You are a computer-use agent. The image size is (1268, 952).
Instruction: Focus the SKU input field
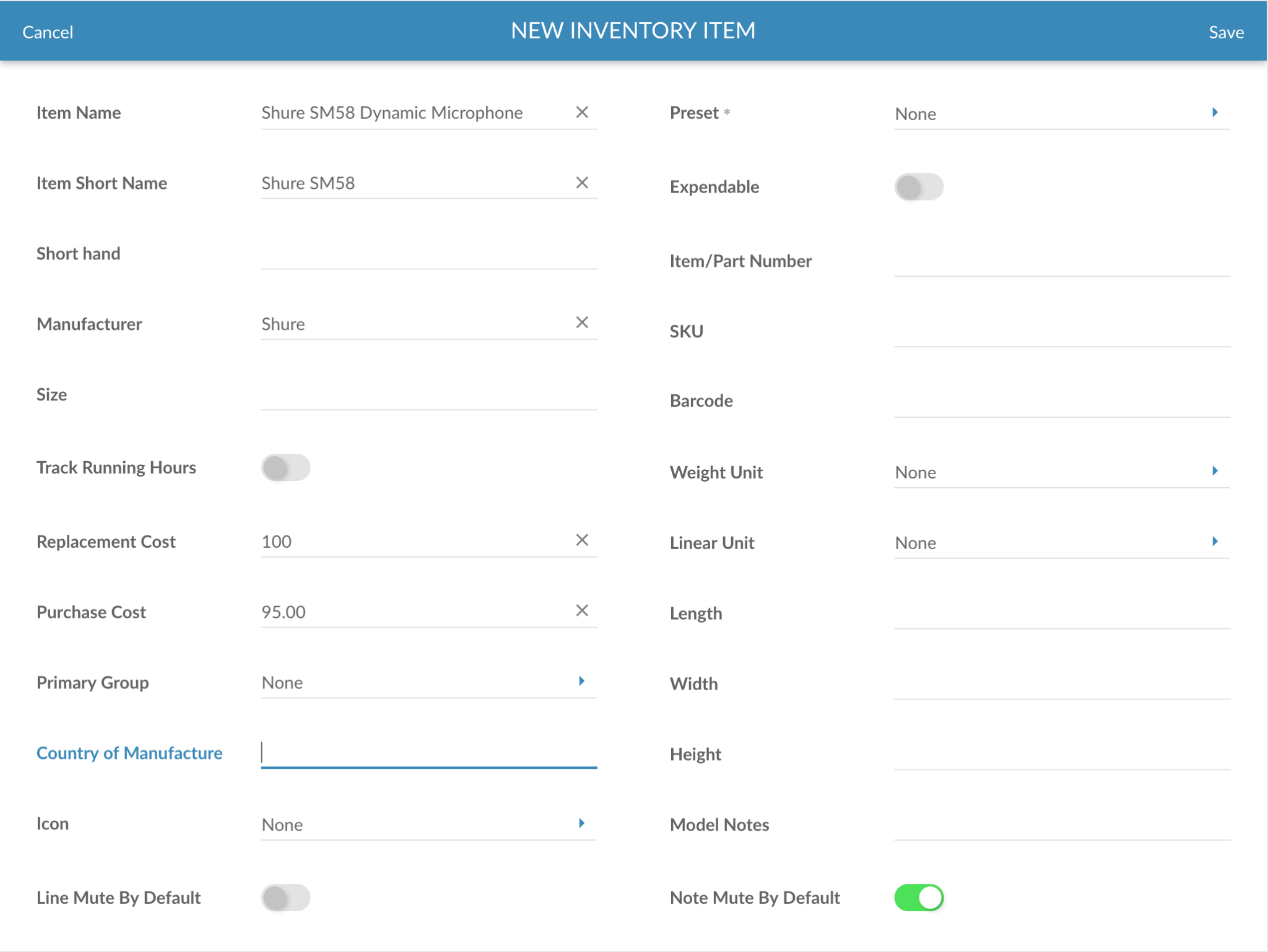(x=1062, y=332)
